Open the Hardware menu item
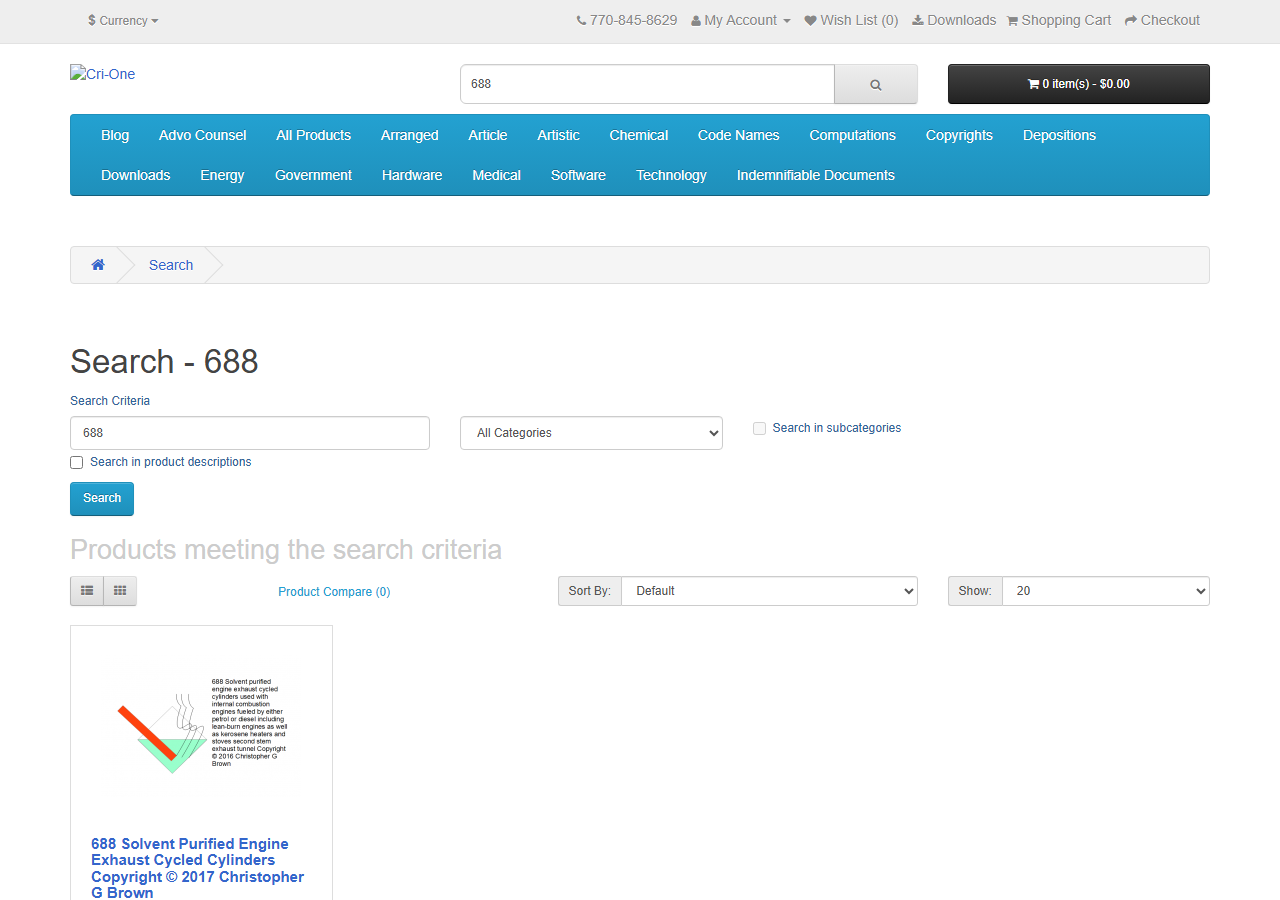 tap(412, 175)
